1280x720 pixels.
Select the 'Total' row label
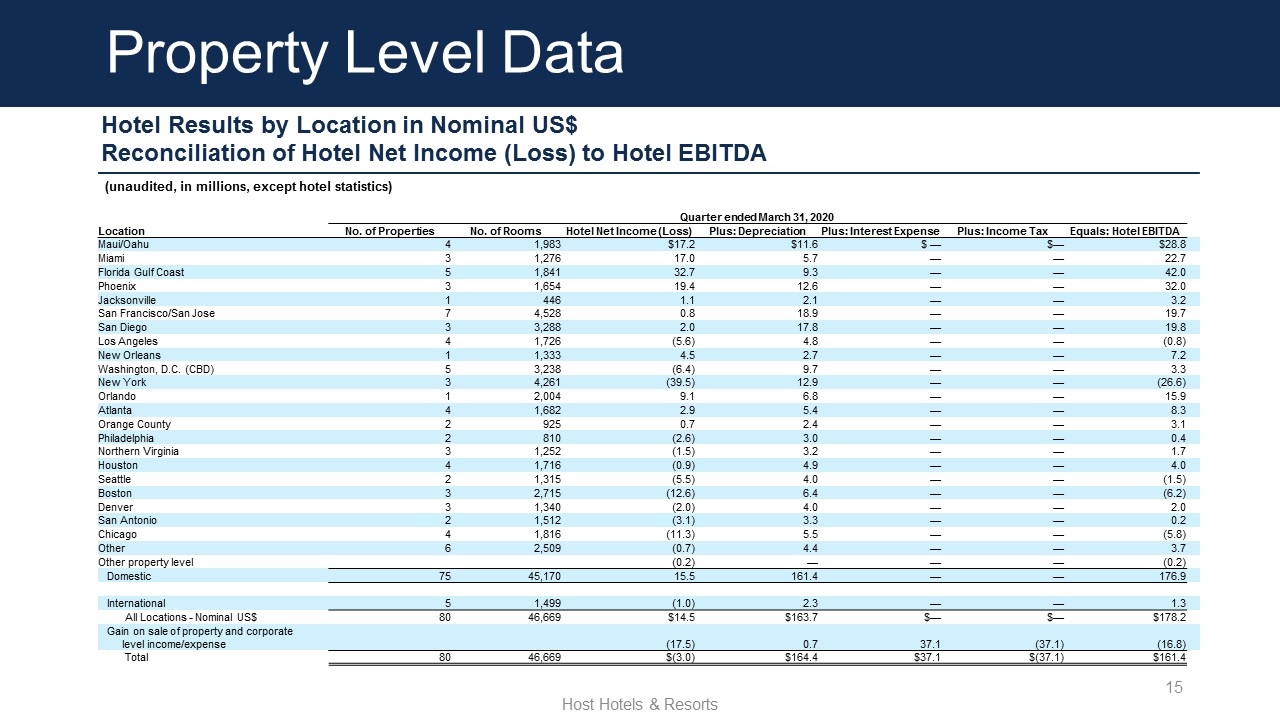(136, 658)
